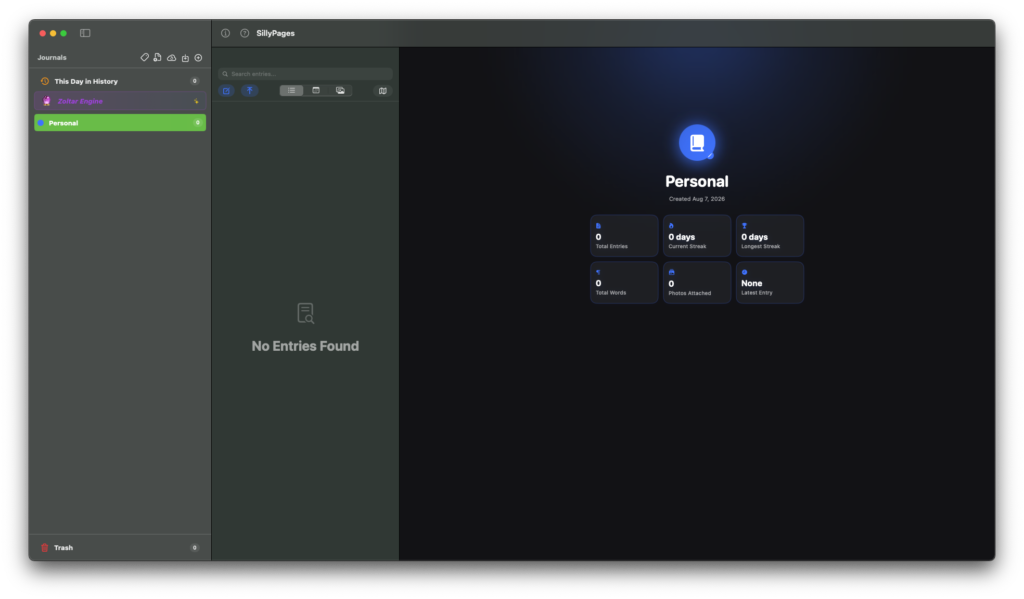Viewport: 1024px width, 599px height.
Task: Click the No Entries Found message
Action: click(305, 346)
